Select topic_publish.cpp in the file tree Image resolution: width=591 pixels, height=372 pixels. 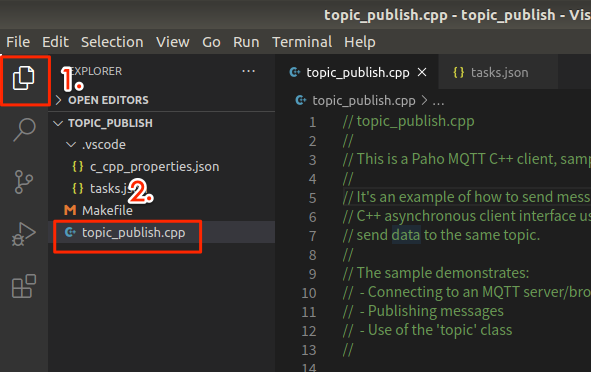133,233
